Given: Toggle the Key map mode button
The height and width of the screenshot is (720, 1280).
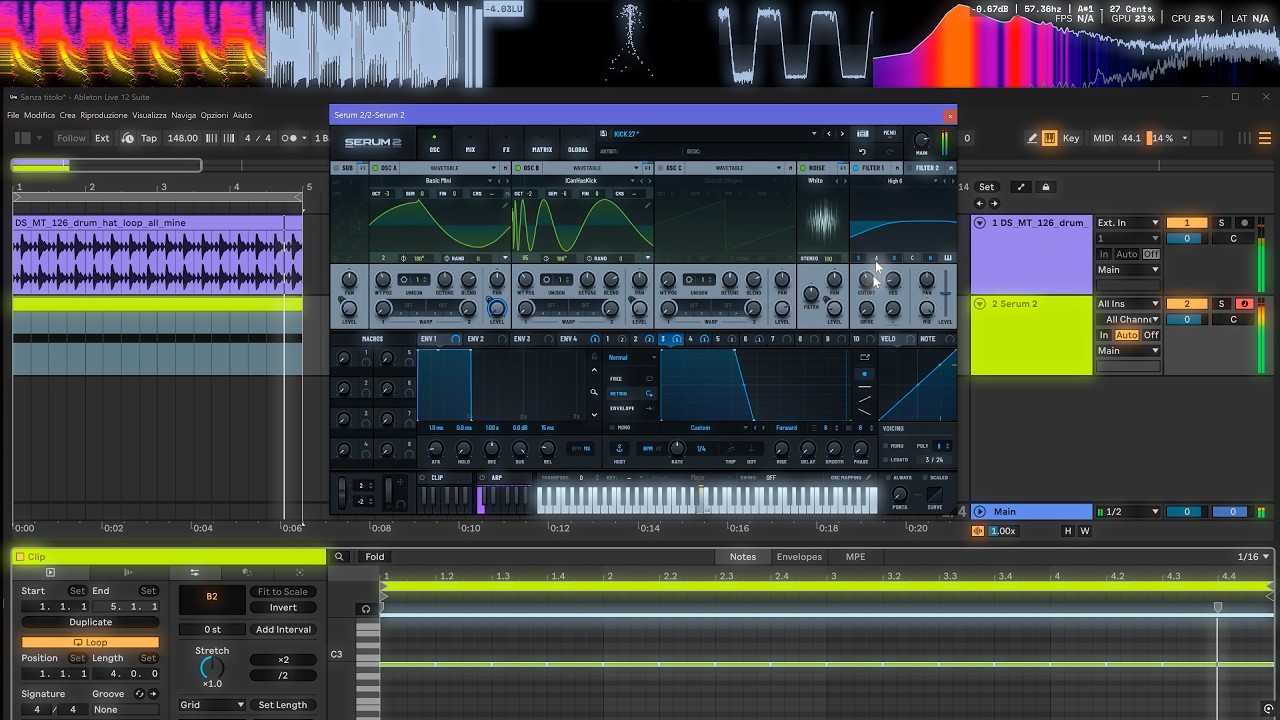Looking at the screenshot, I should click(x=1071, y=138).
